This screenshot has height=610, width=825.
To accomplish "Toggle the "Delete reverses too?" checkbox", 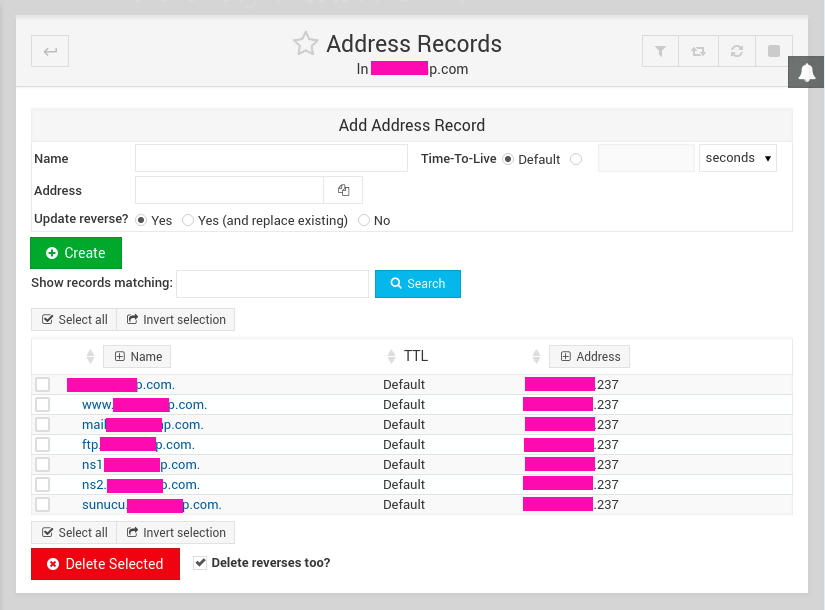I will (200, 563).
